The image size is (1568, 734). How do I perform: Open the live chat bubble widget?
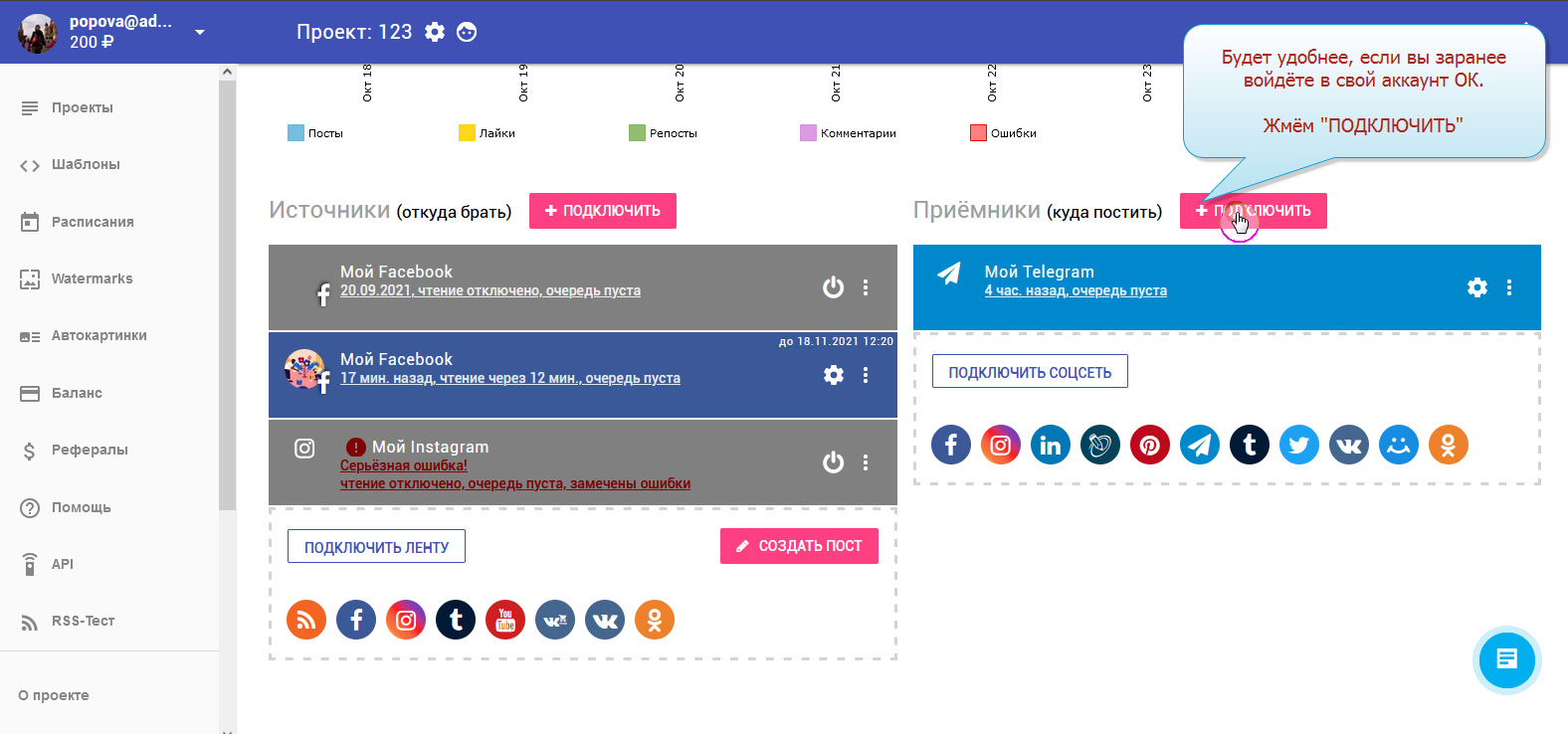tap(1506, 659)
